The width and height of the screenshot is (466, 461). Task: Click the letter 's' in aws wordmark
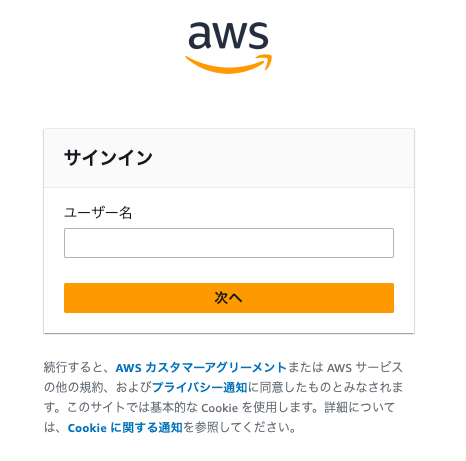point(259,36)
